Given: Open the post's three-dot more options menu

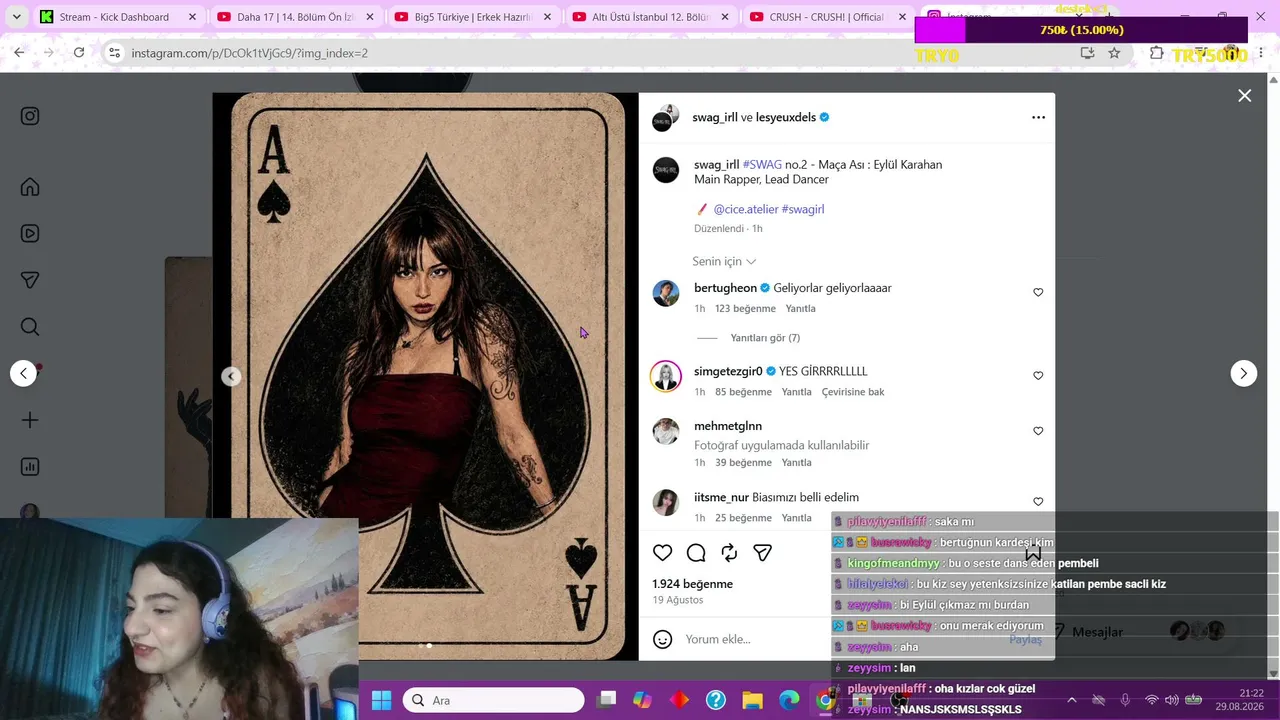Looking at the screenshot, I should pyautogui.click(x=1038, y=117).
